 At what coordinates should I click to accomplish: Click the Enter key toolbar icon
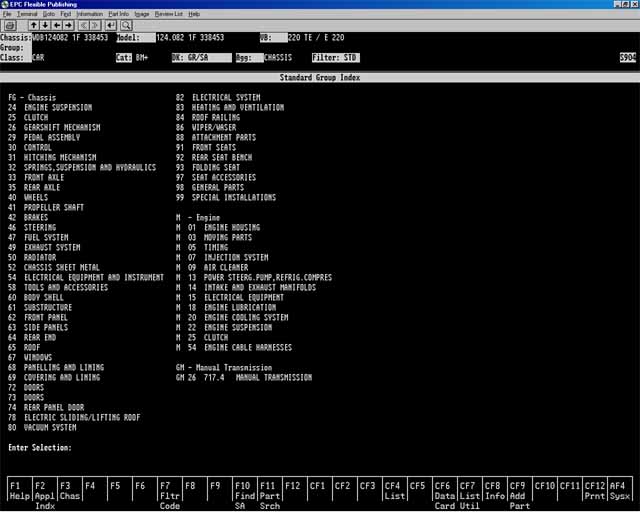[111, 25]
